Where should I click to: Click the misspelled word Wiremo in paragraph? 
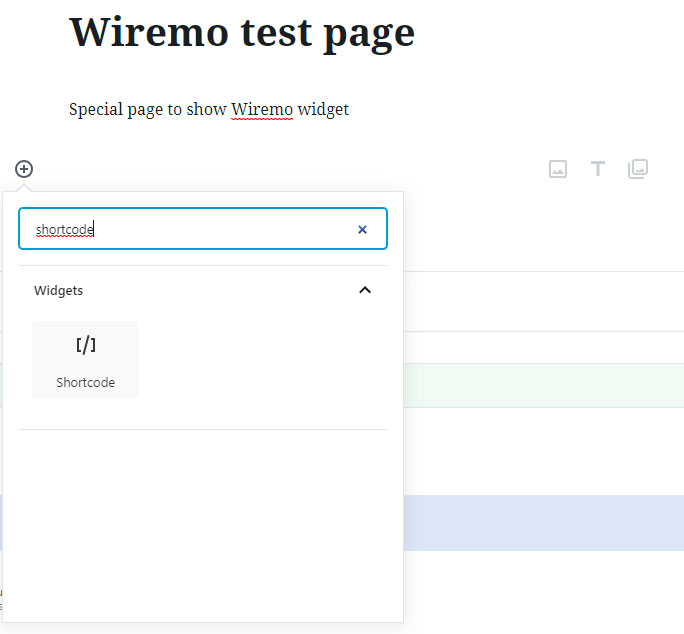[262, 109]
